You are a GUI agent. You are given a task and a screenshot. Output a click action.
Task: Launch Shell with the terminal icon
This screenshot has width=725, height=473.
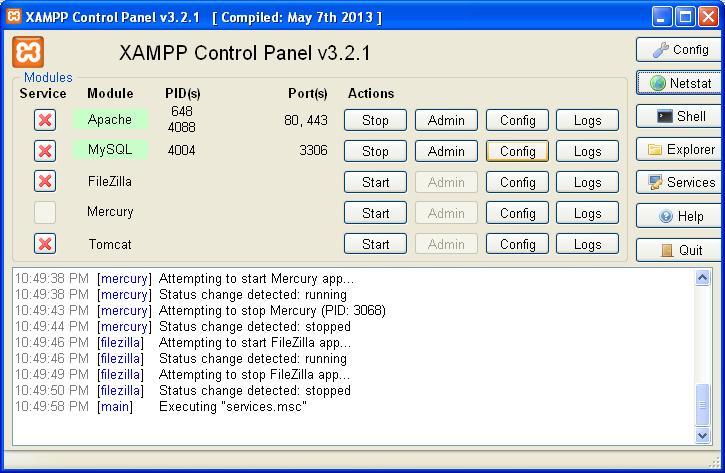click(x=680, y=116)
